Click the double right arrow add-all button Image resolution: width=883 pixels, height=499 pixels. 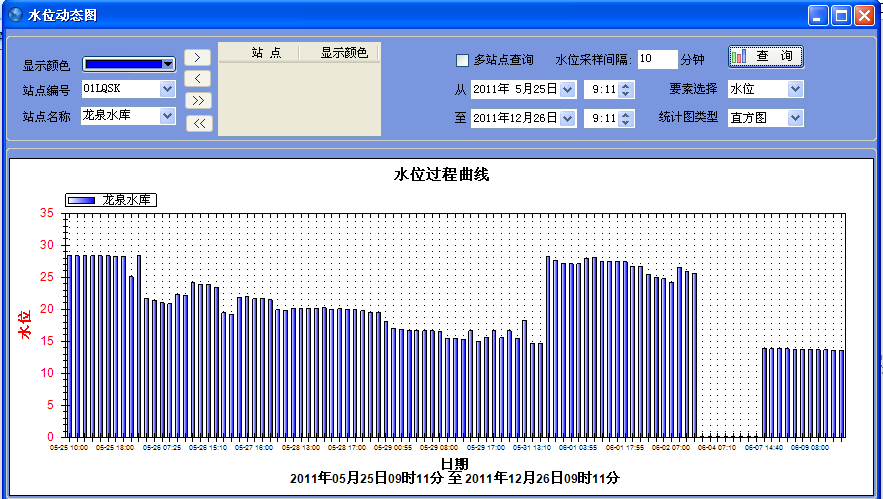[x=199, y=101]
